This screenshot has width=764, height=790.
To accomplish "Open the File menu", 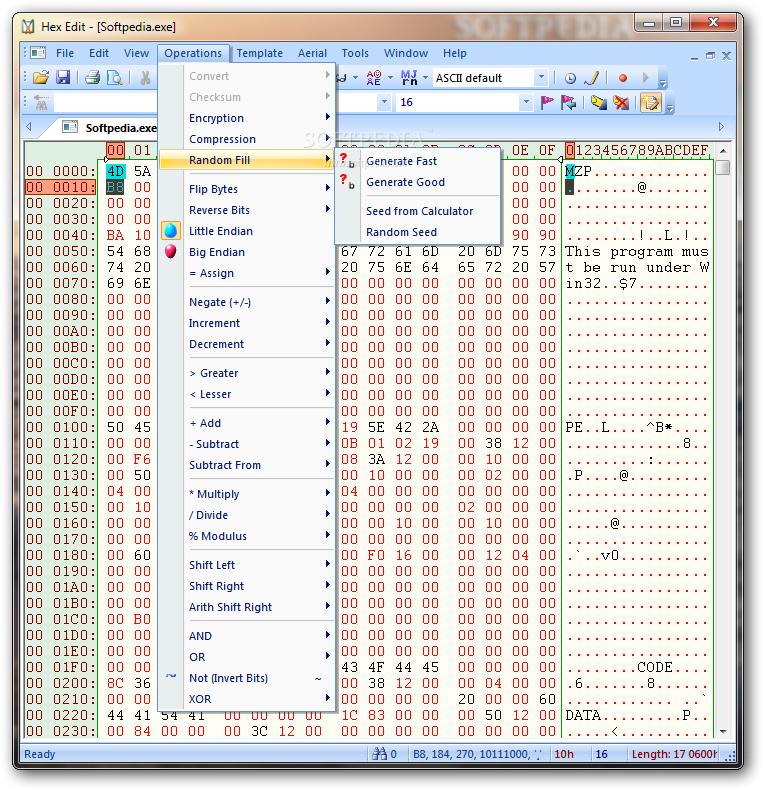I will click(65, 53).
